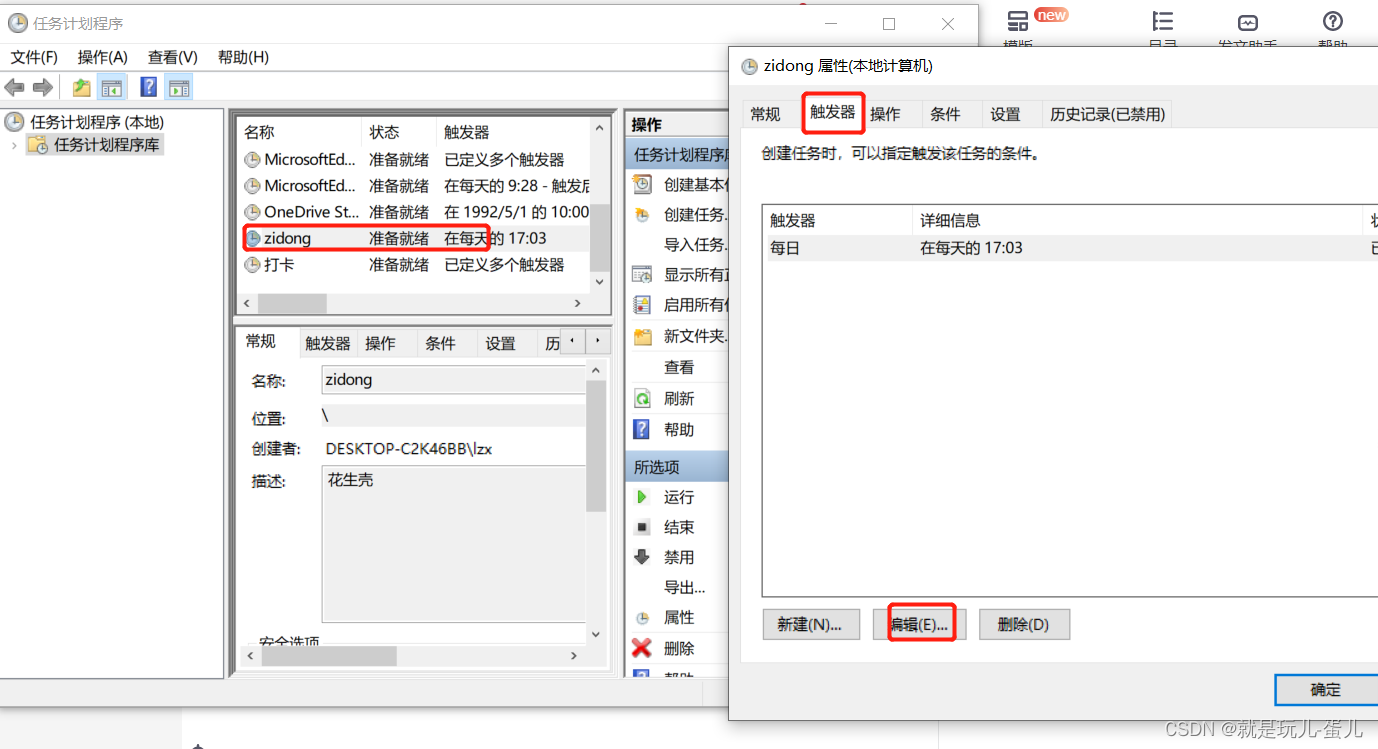Click the 显示所有正在运行 tasks icon

point(643,275)
